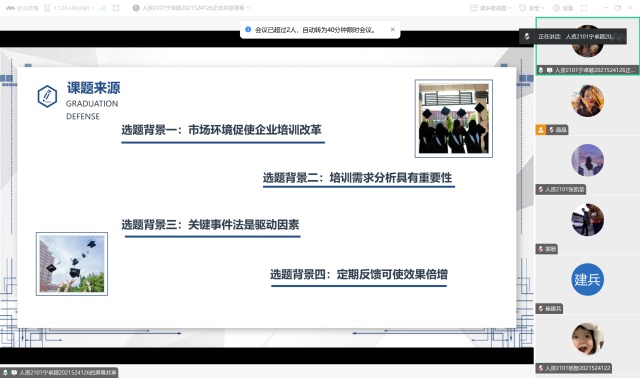
Task: Expand the 17:28 (40分钟) timer dropdown
Action: pyautogui.click(x=74, y=8)
